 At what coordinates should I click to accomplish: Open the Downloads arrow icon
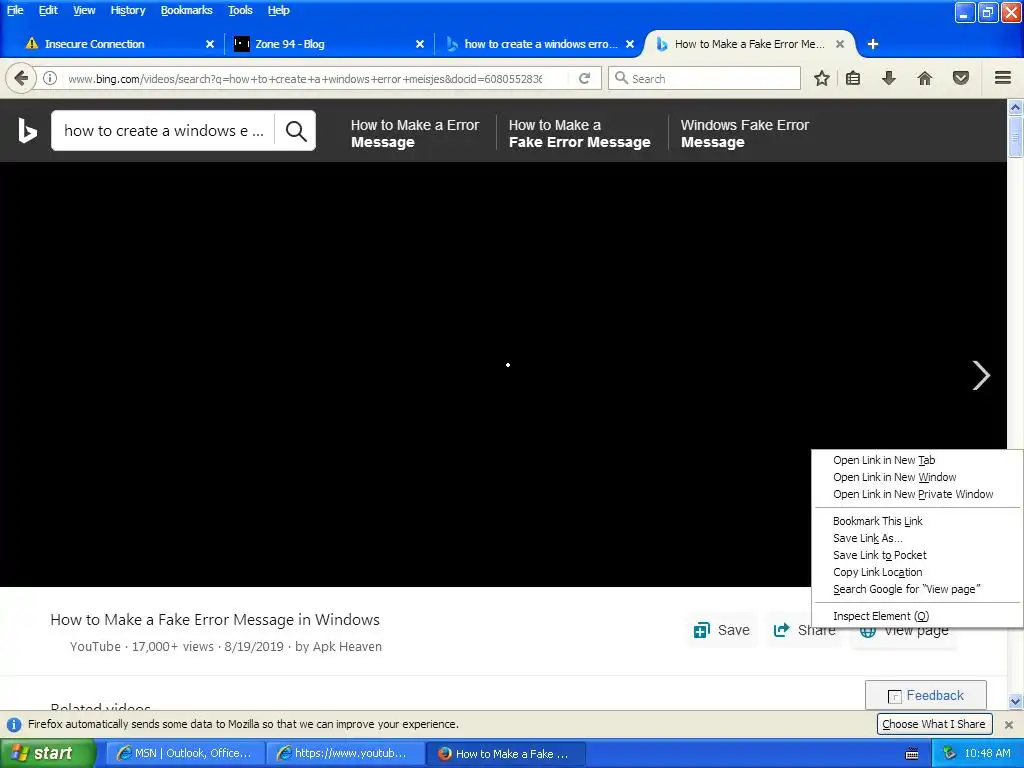888,78
